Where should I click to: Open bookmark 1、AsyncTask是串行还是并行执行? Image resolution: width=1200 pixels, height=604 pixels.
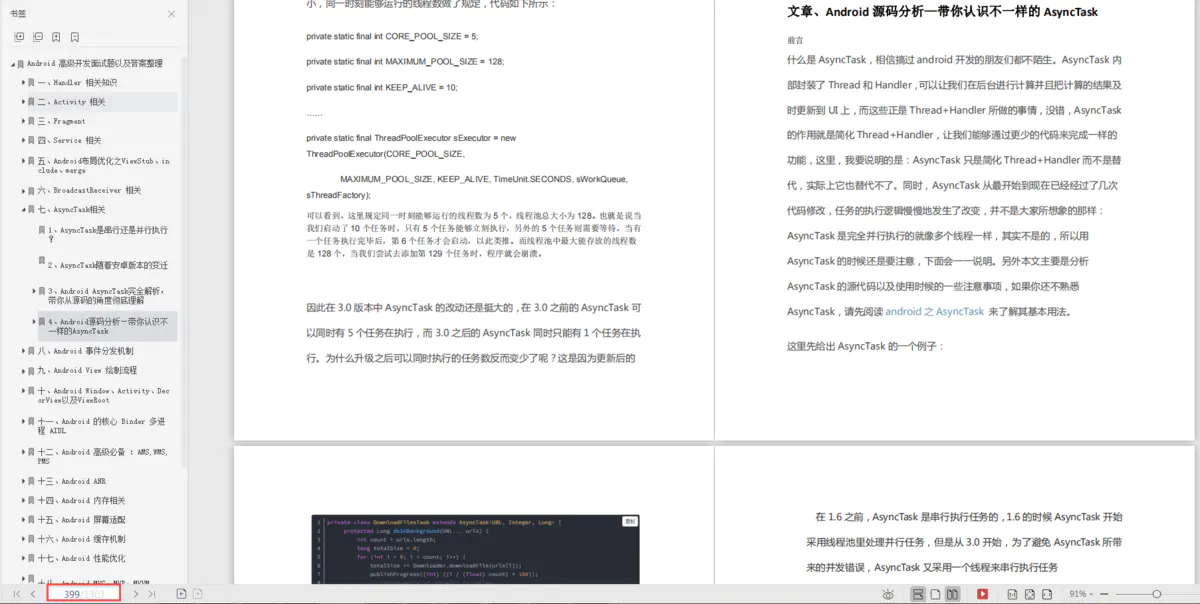[107, 234]
